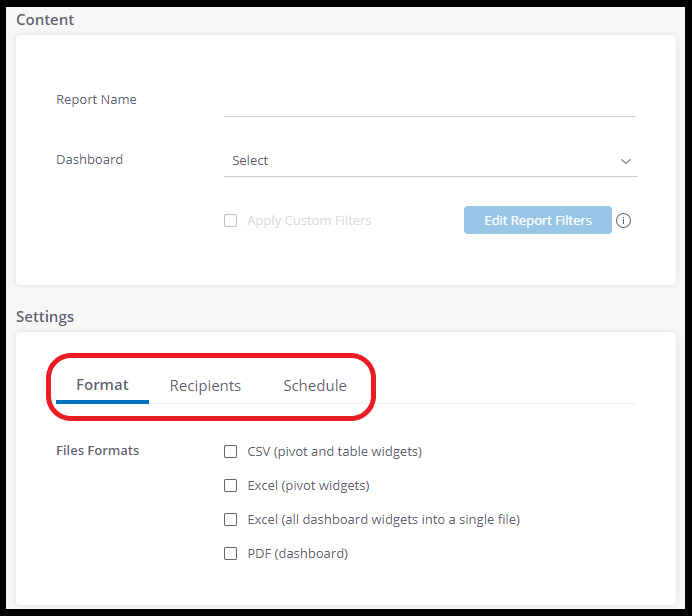Switch to the Recipients tab
The image size is (692, 616).
tap(205, 386)
